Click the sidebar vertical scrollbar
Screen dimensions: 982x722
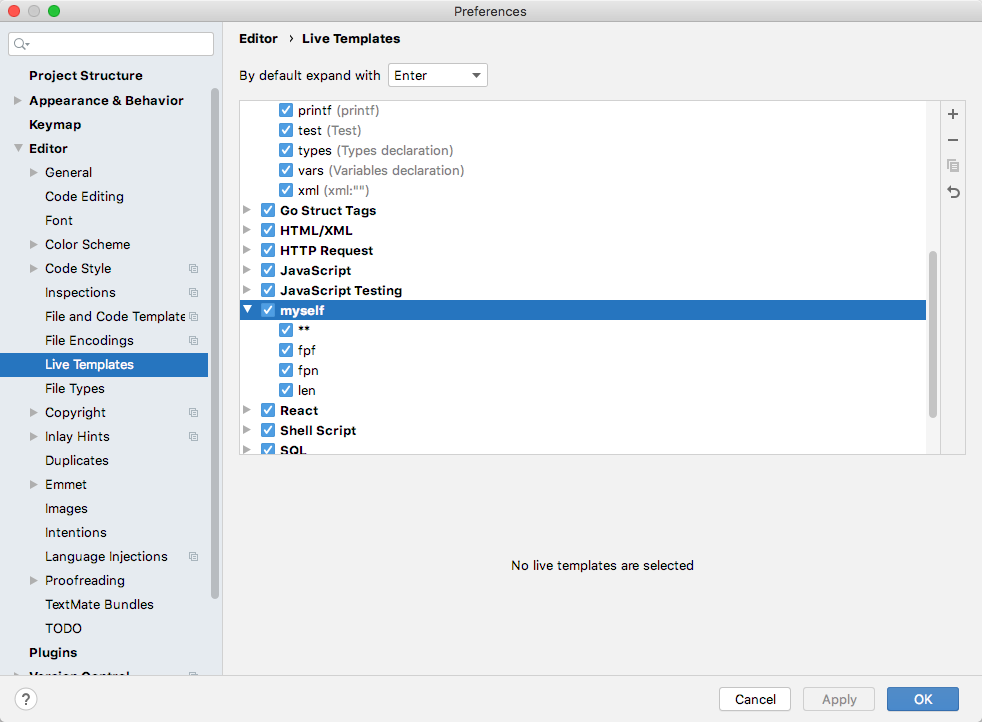[x=215, y=343]
